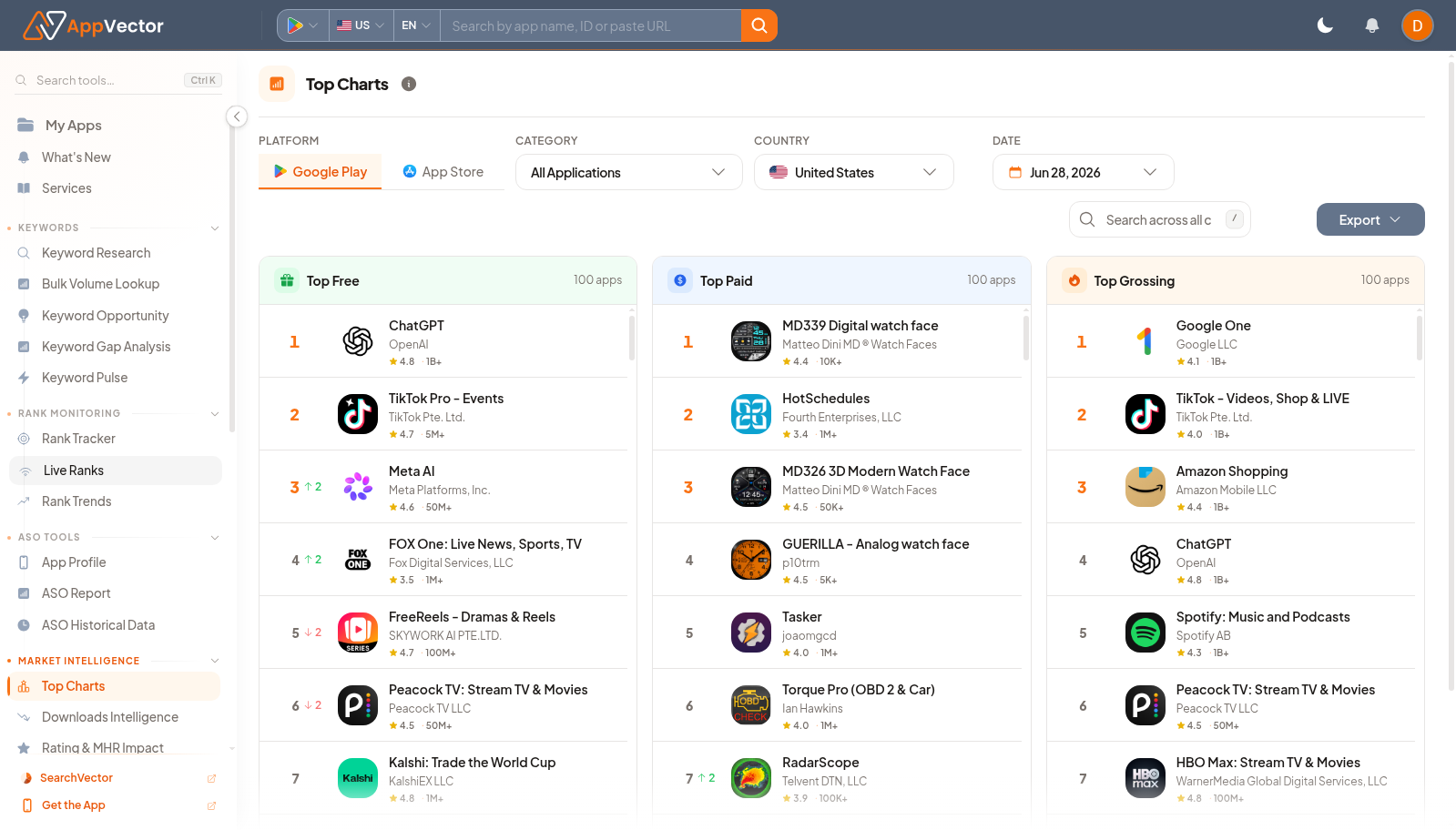Open Tasker app icon

(x=751, y=633)
